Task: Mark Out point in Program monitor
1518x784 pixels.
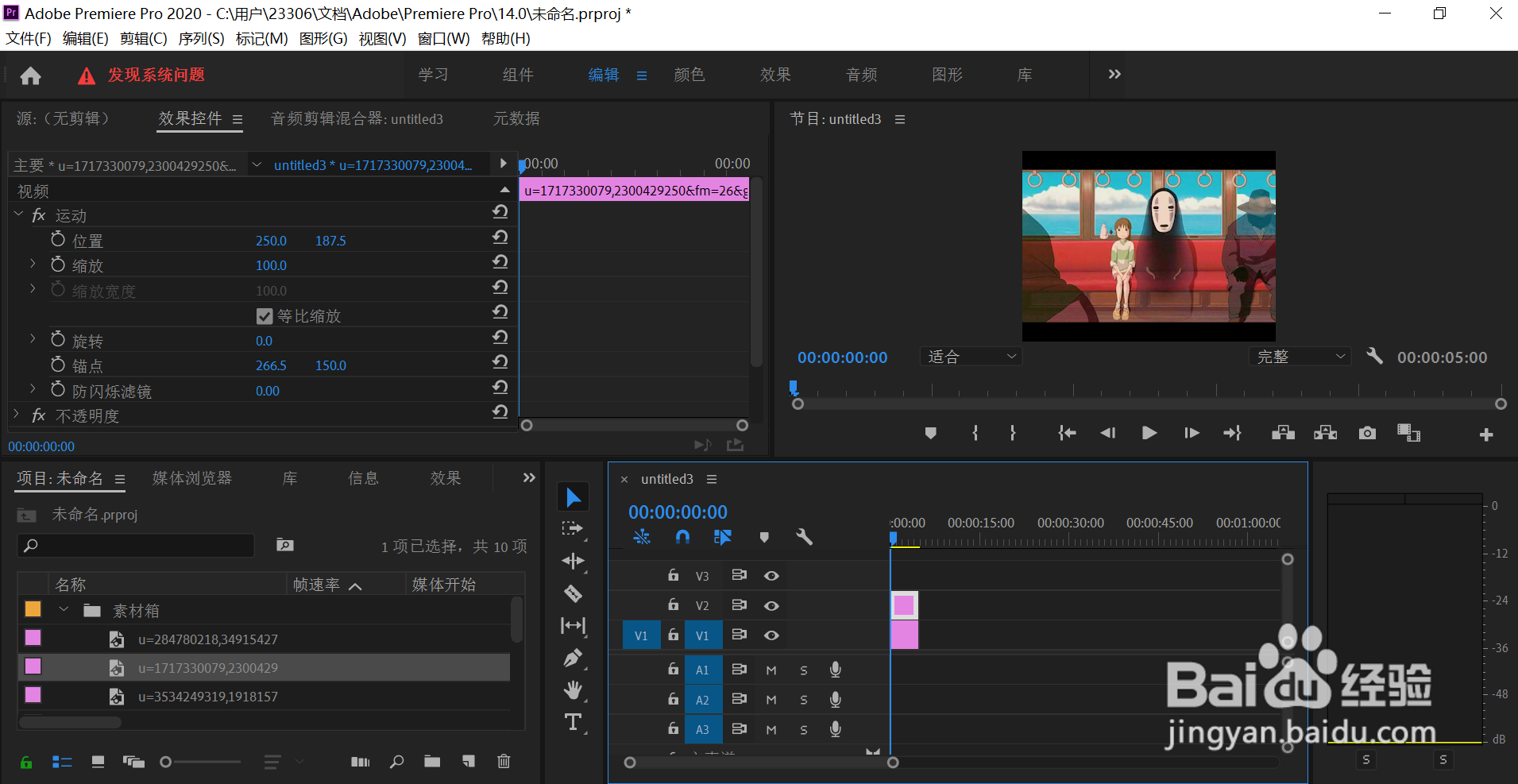Action: 1013,433
